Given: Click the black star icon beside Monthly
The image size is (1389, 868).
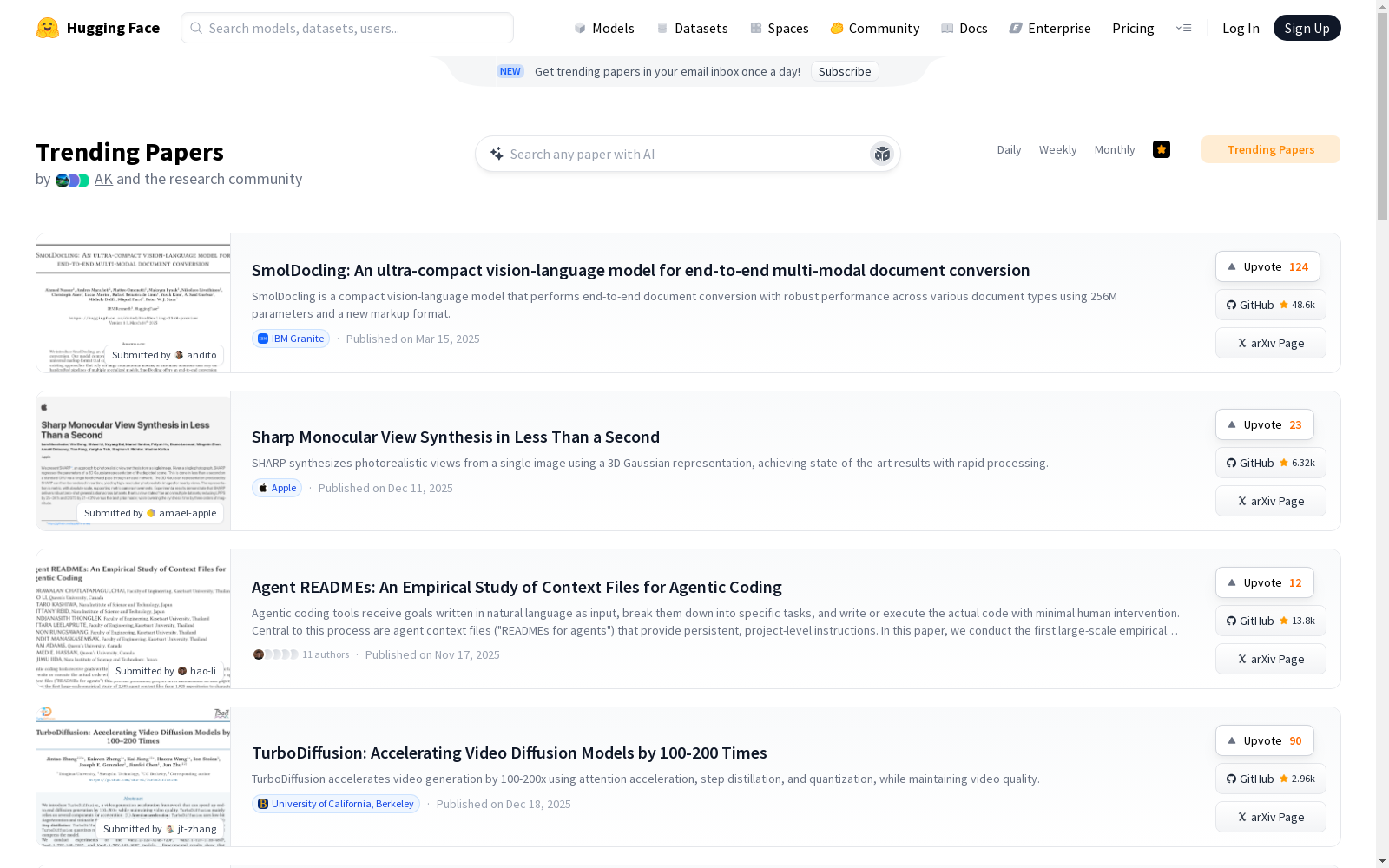Looking at the screenshot, I should click(1162, 149).
